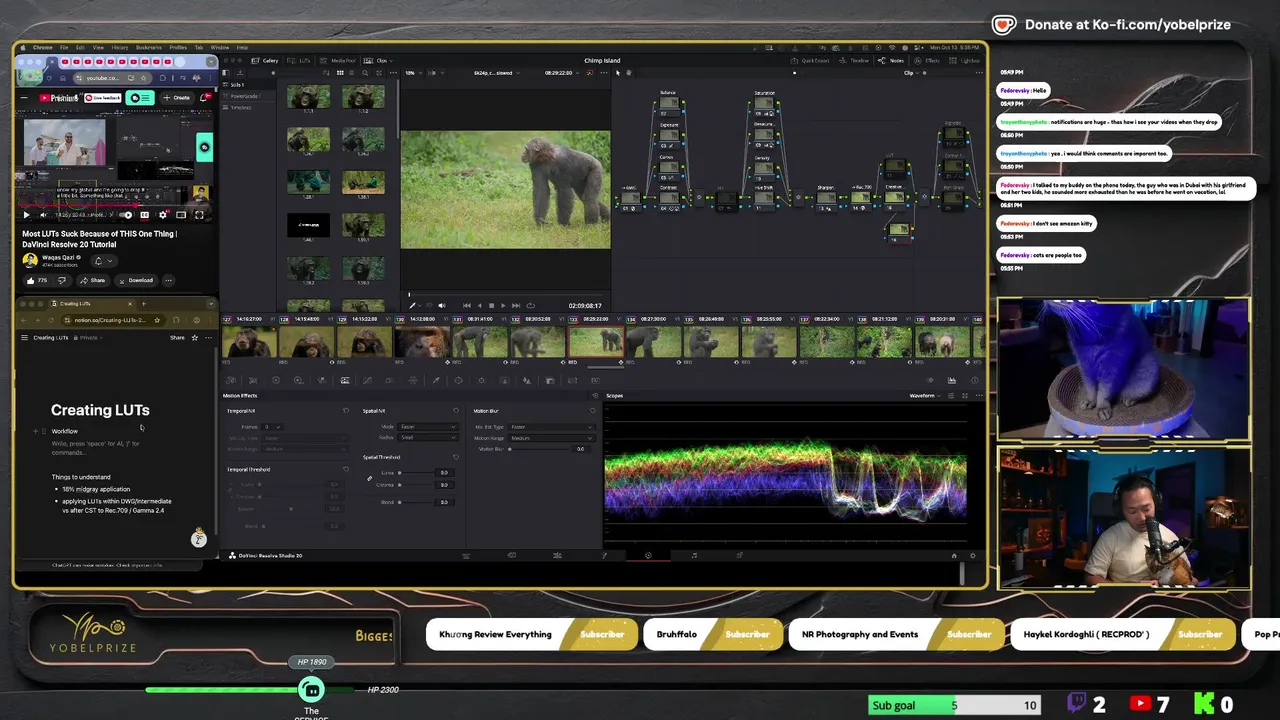Adjust the Motion Blur amount slider
Viewport: 1280px width, 720px height.
coord(540,449)
